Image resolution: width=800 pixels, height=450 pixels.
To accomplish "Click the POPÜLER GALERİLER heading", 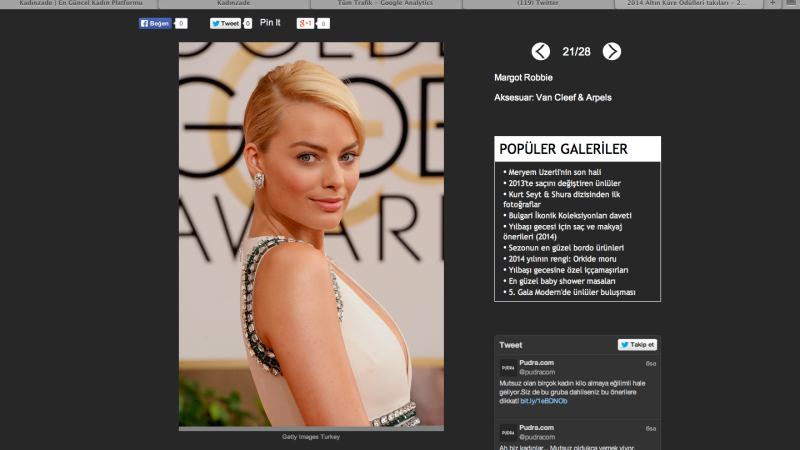I will tap(563, 149).
